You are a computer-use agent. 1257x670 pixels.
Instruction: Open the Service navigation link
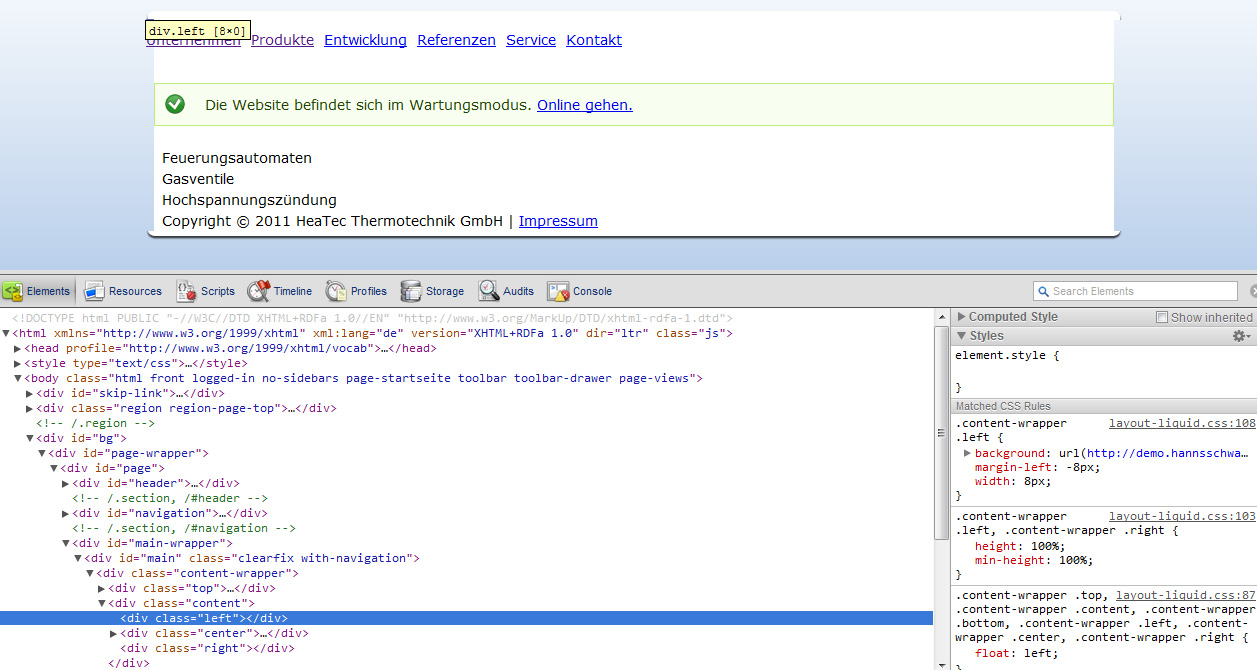click(531, 40)
